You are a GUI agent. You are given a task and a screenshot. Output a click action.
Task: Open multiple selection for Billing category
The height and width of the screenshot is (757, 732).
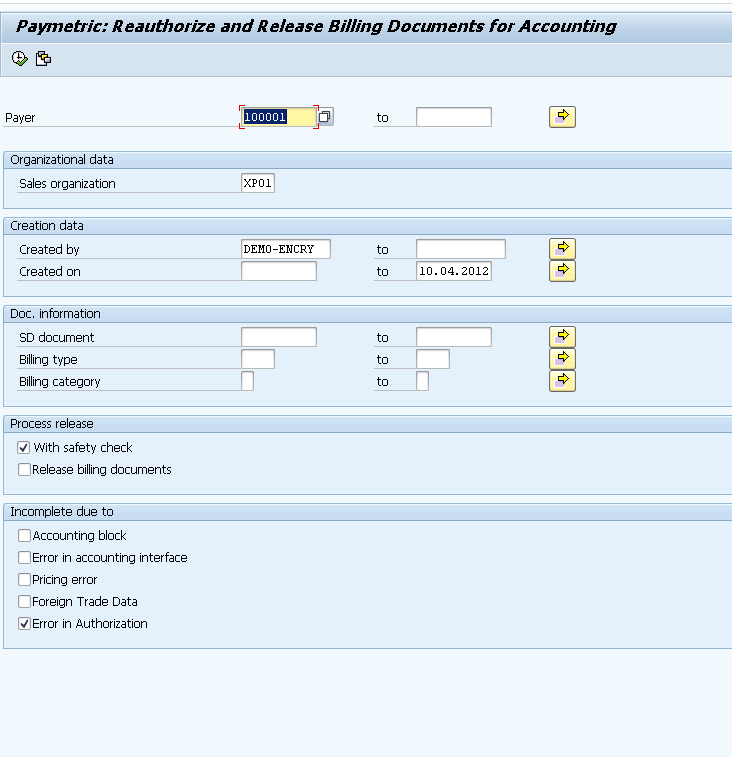pyautogui.click(x=562, y=381)
